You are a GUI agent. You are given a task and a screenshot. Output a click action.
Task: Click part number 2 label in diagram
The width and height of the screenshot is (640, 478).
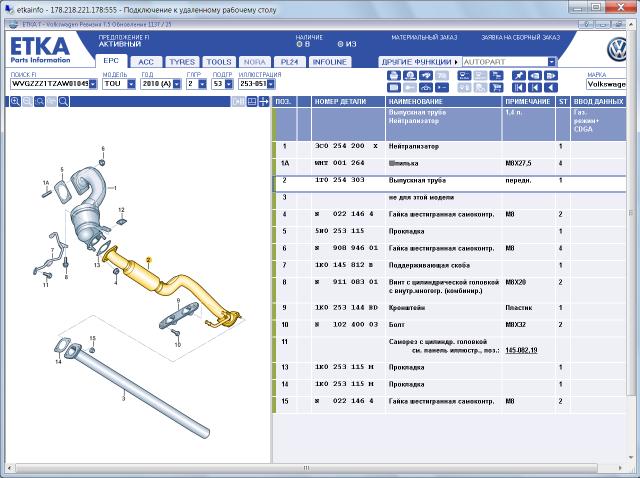pyautogui.click(x=149, y=260)
